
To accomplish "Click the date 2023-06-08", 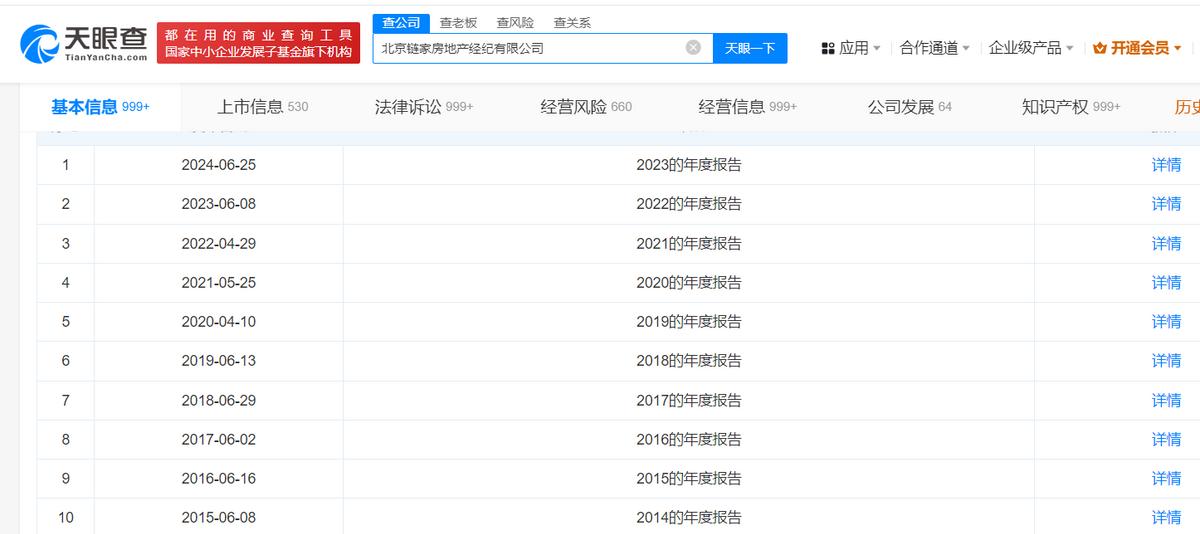I will pos(219,204).
